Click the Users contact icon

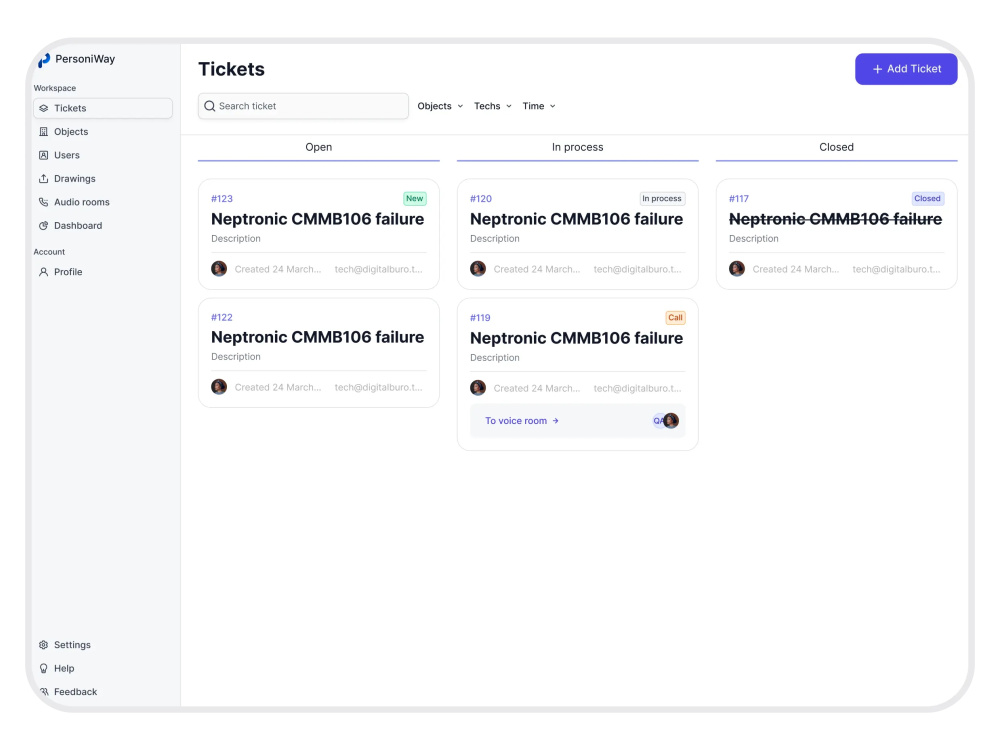[x=43, y=156]
